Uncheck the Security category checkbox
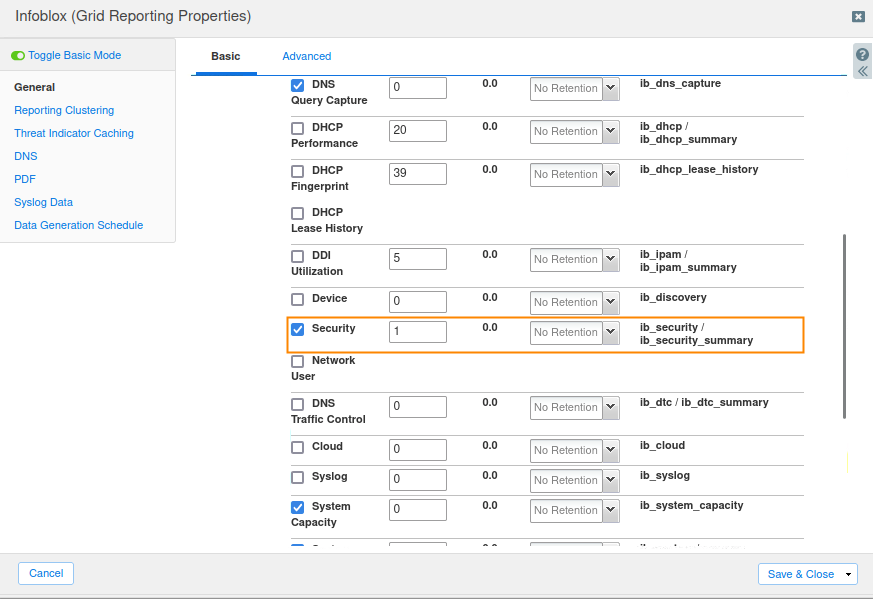Image resolution: width=873 pixels, height=599 pixels. point(298,329)
